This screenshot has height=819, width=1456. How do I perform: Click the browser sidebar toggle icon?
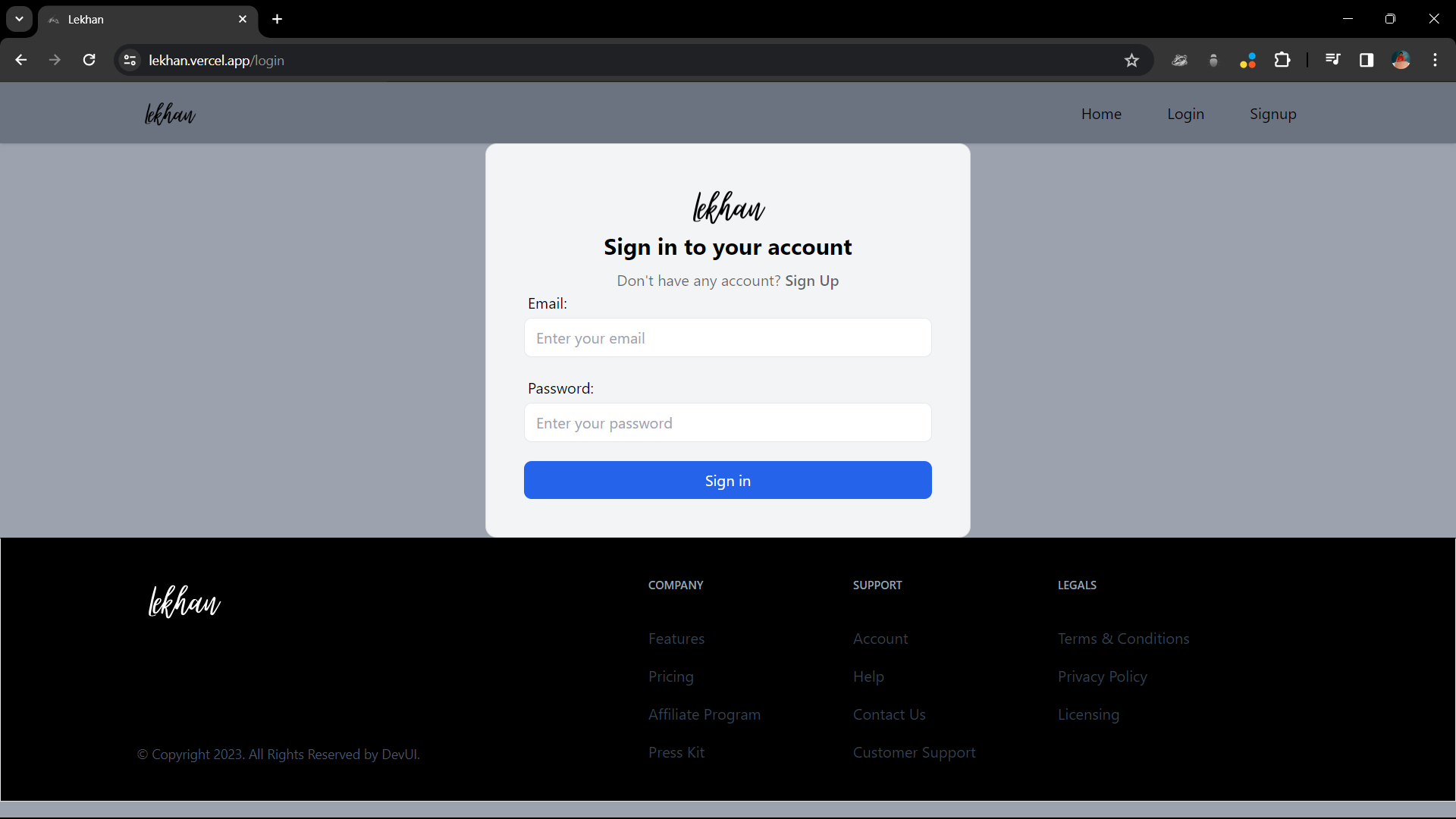[x=1366, y=60]
